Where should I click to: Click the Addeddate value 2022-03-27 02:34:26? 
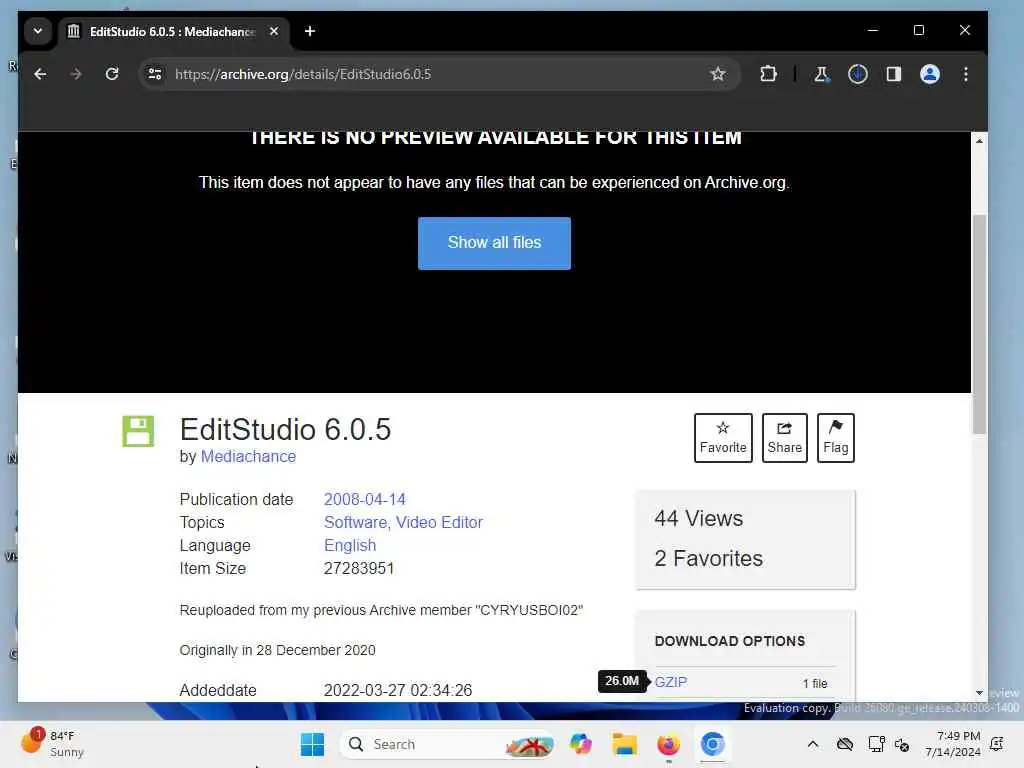point(398,690)
